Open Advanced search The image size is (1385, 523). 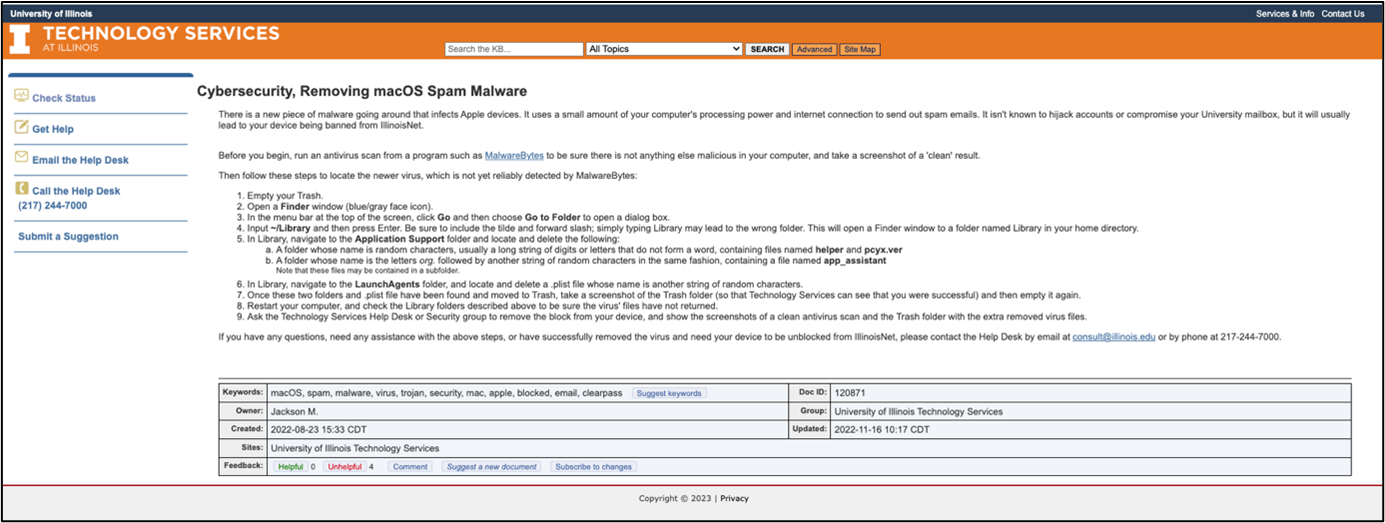(814, 49)
